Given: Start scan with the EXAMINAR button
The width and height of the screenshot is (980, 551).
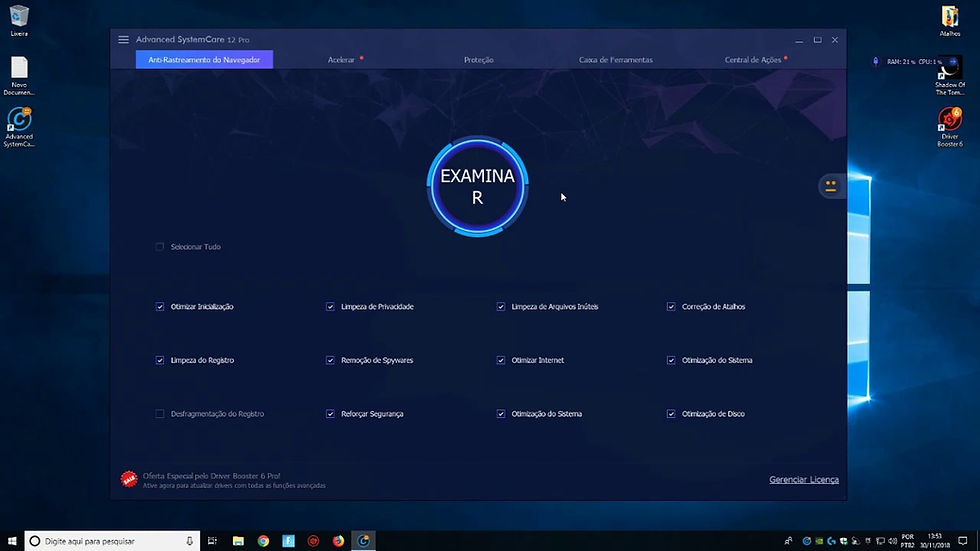Looking at the screenshot, I should (x=478, y=186).
